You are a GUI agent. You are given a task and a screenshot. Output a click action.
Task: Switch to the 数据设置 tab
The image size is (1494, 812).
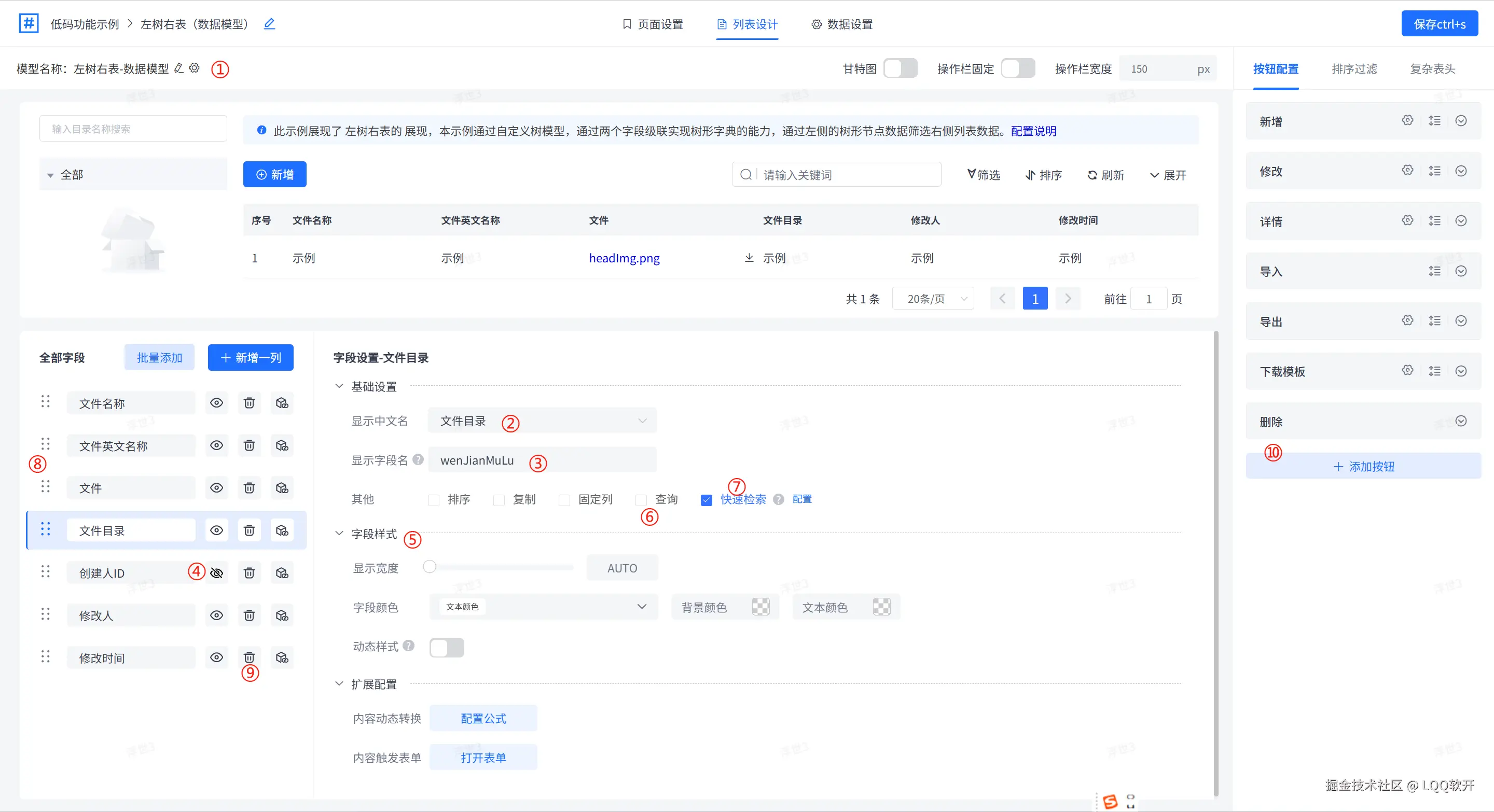tap(841, 24)
